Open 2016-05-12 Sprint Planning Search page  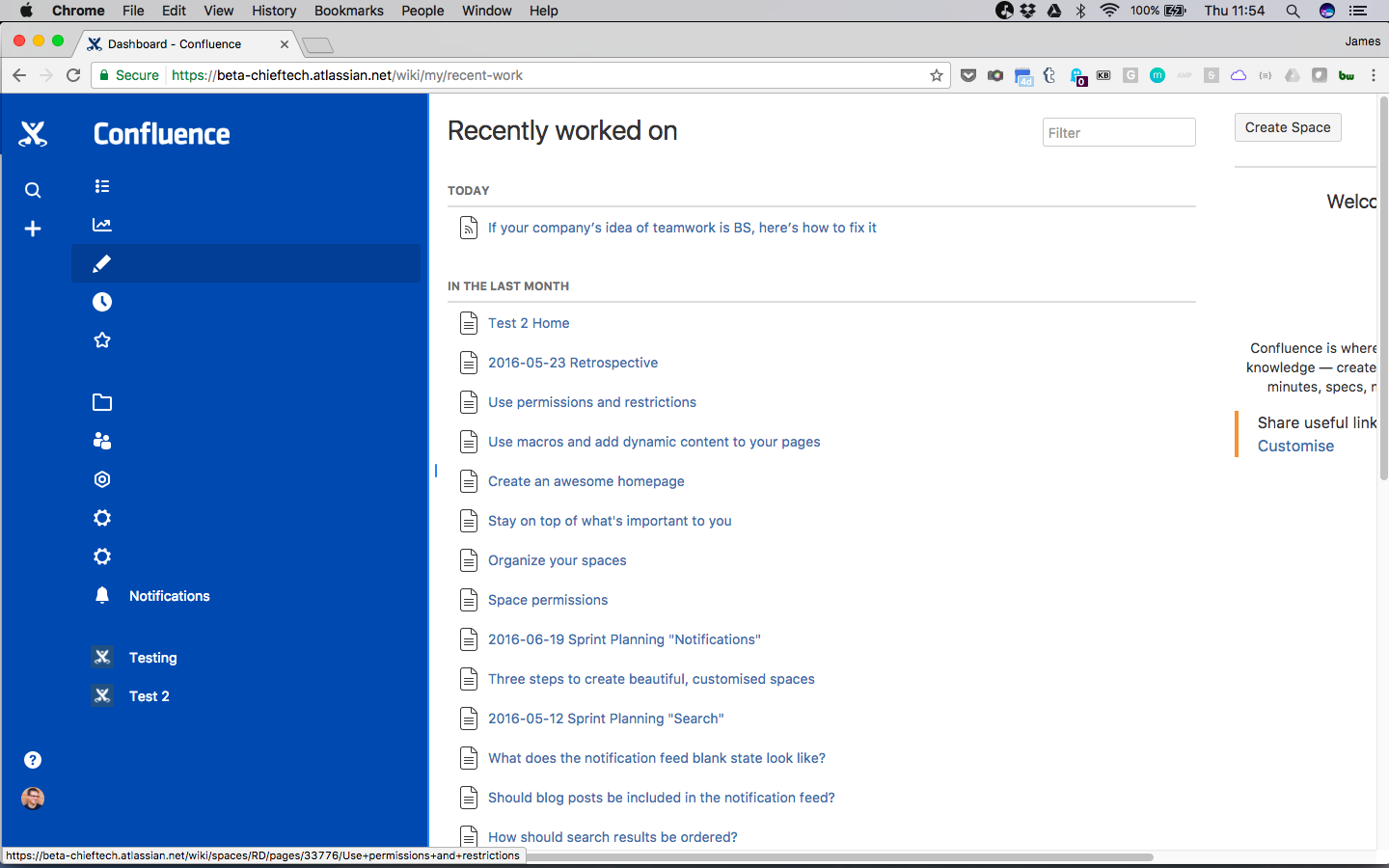(606, 719)
